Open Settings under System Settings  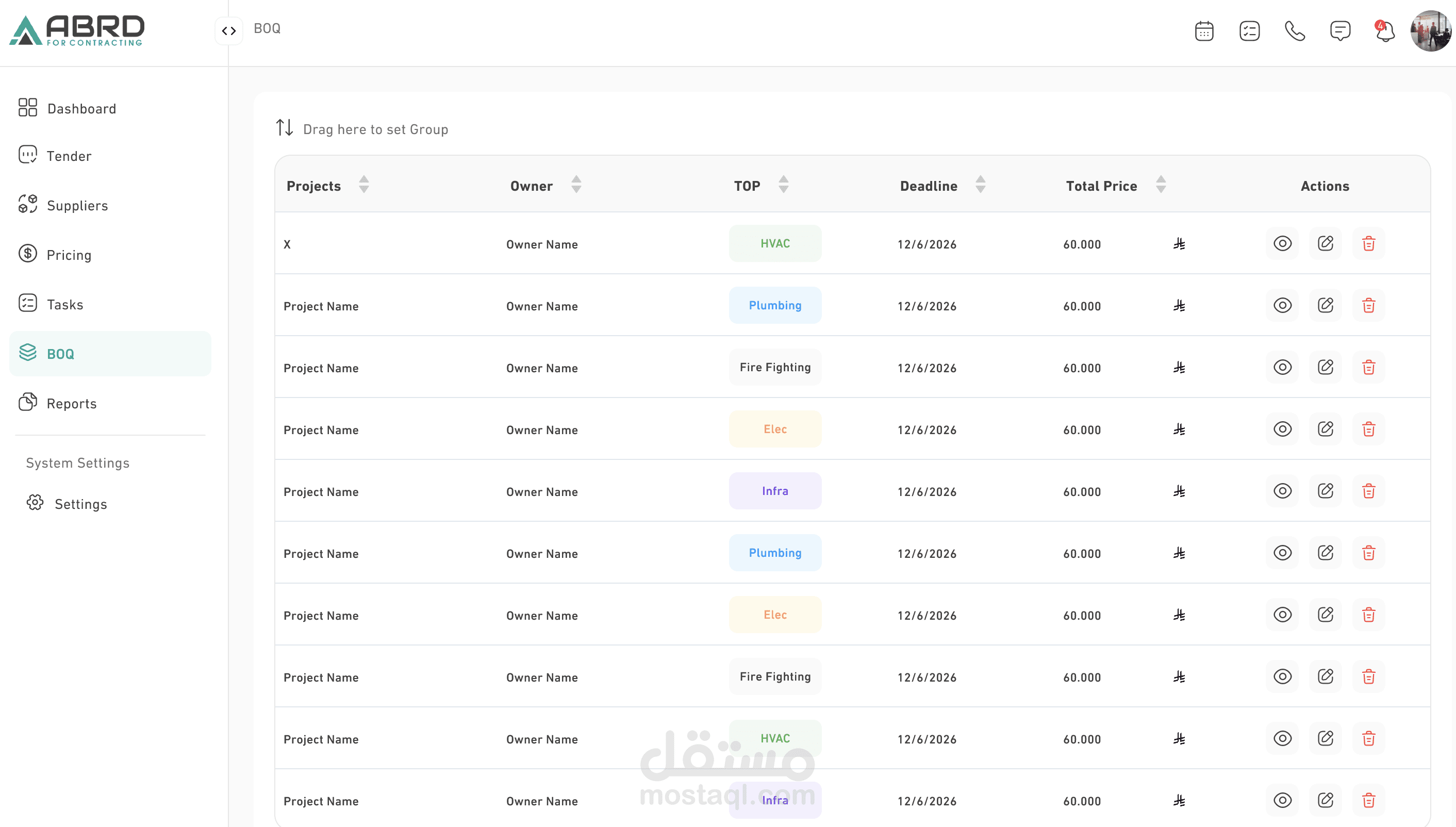pyautogui.click(x=80, y=504)
